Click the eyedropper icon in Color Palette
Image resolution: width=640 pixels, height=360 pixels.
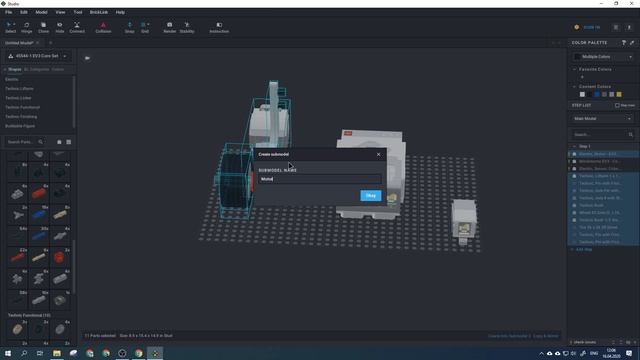click(x=632, y=43)
